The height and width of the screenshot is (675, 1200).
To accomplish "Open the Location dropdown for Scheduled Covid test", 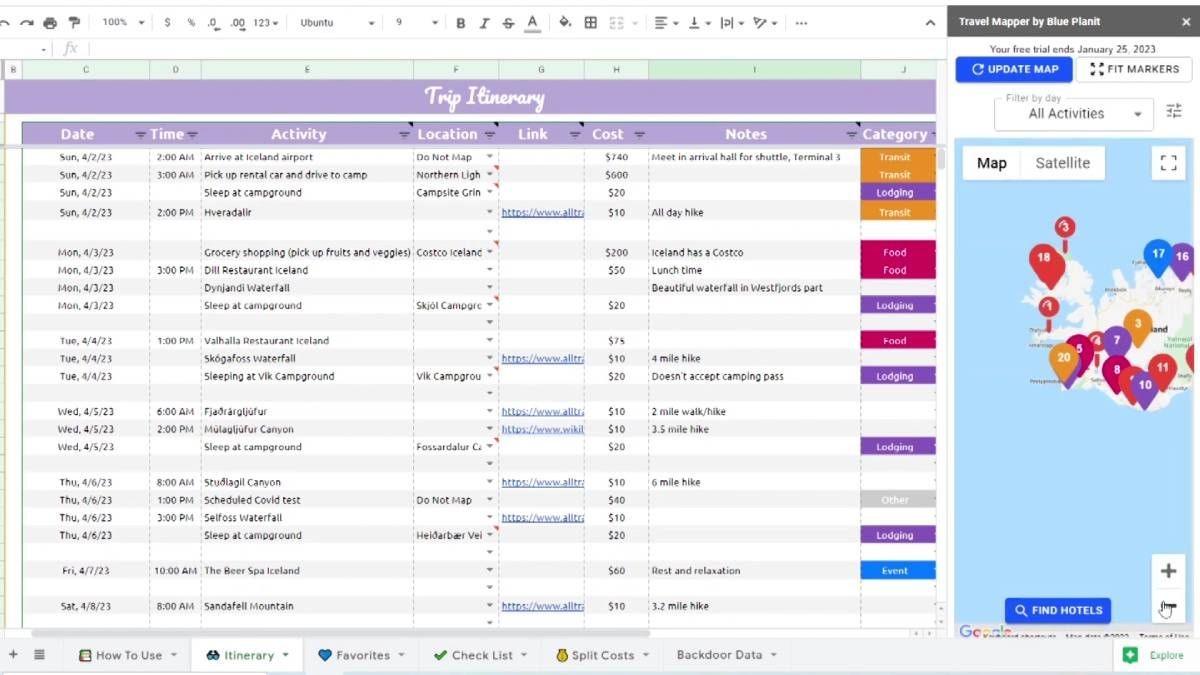I will 490,500.
